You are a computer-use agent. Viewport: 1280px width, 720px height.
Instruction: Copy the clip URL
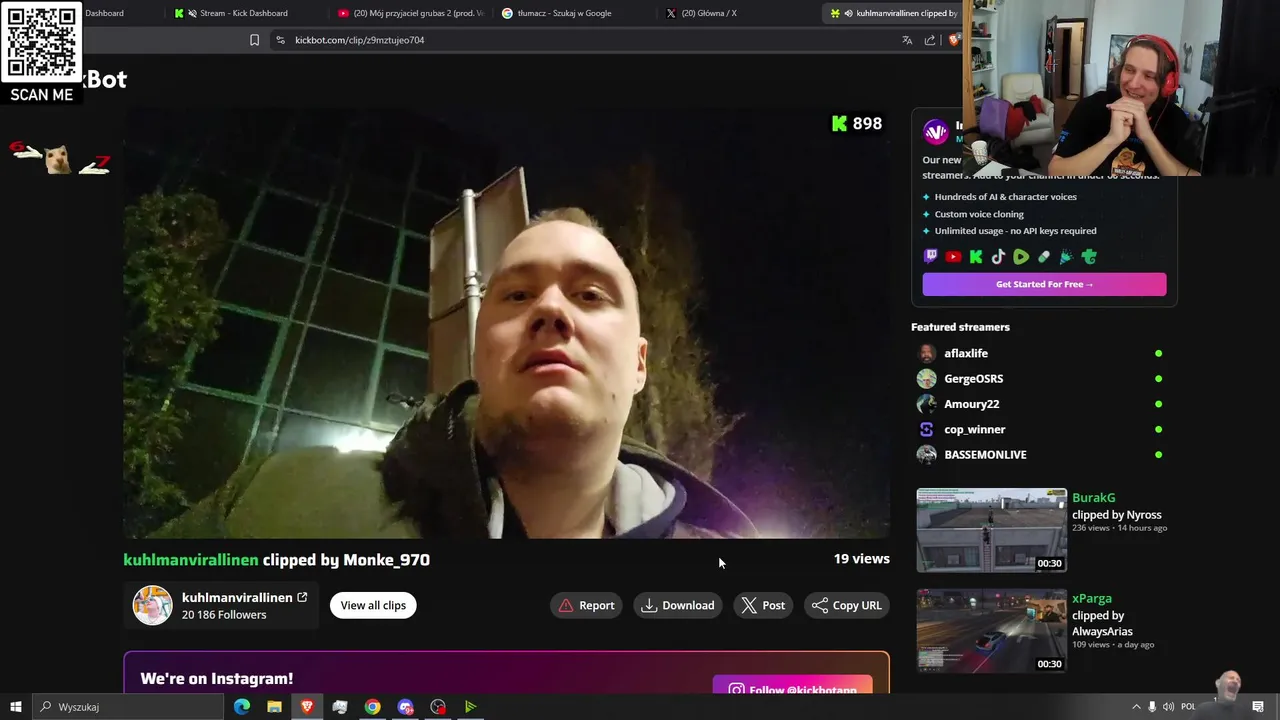tap(847, 605)
